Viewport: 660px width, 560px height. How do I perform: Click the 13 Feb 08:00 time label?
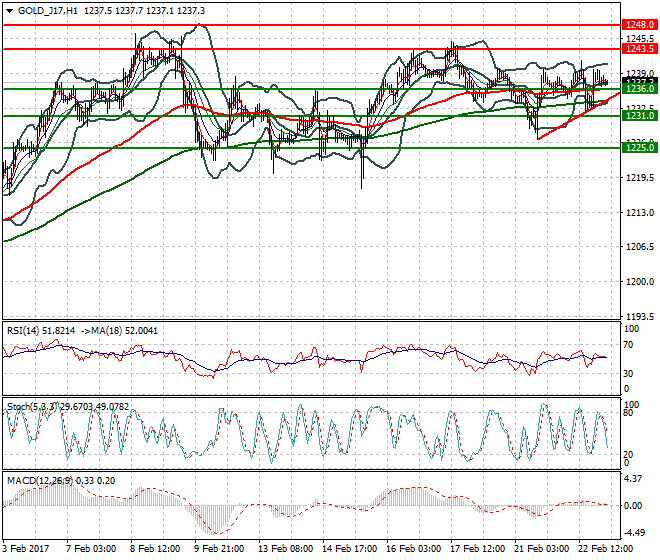coord(285,549)
